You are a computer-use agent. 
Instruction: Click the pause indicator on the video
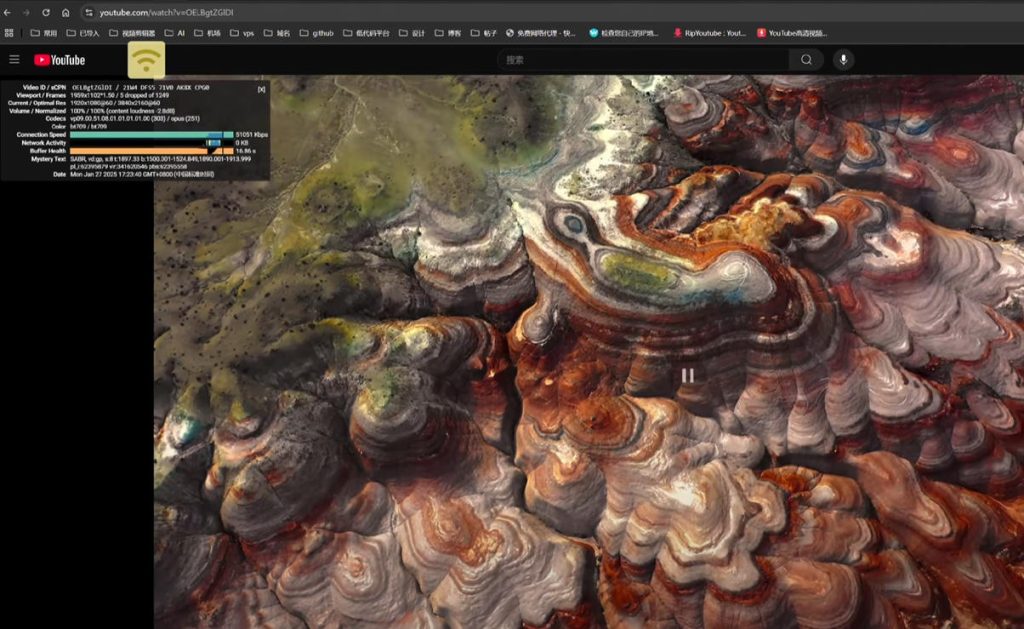(688, 375)
